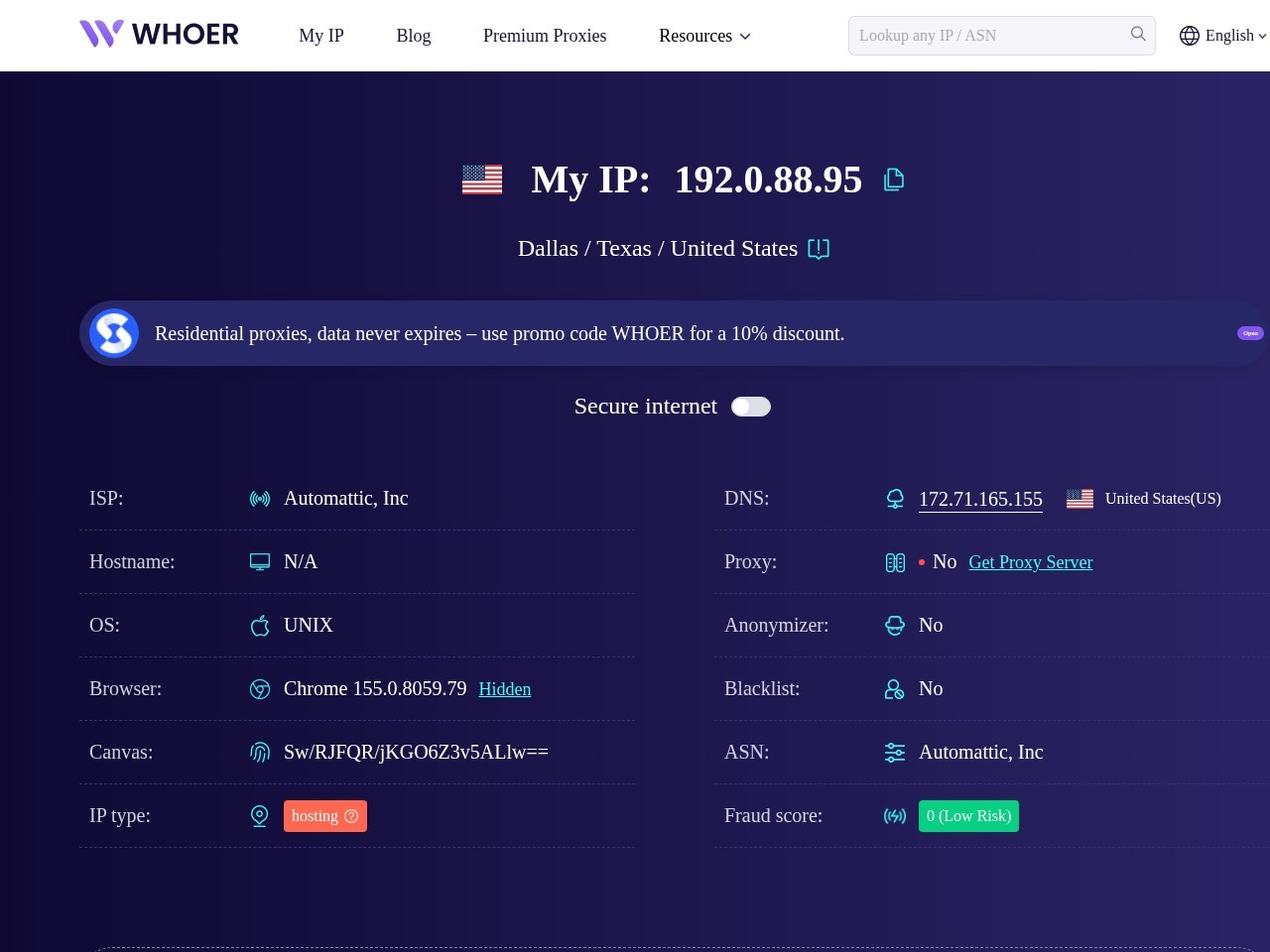Viewport: 1270px width, 952px height.
Task: Click the Lookup any IP / ASN field
Action: (1002, 36)
